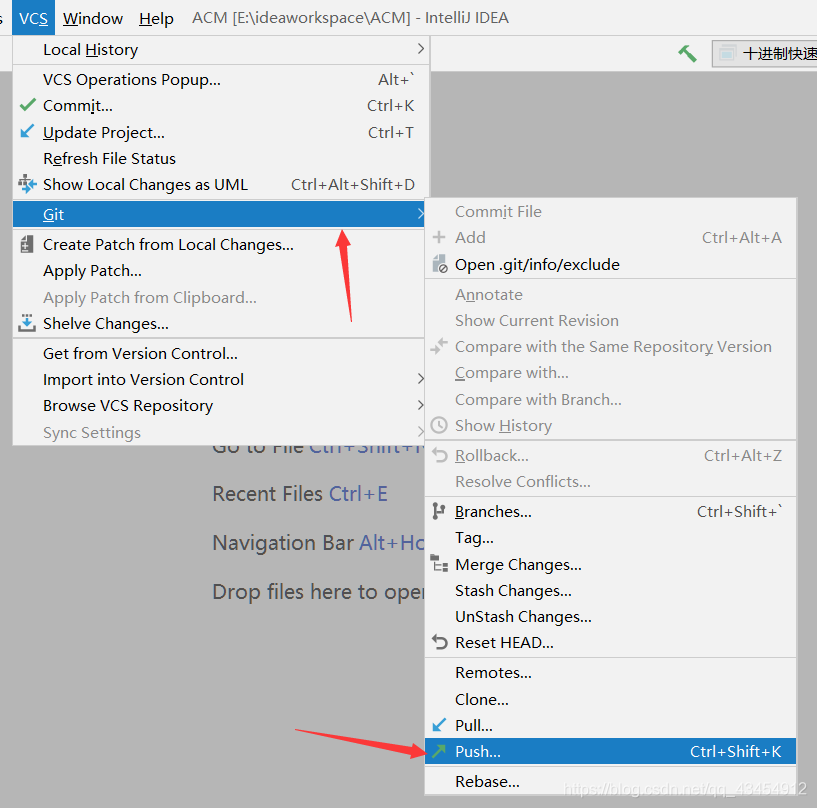This screenshot has height=808, width=817.
Task: Click the highlighted Push entry
Action: pyautogui.click(x=478, y=751)
